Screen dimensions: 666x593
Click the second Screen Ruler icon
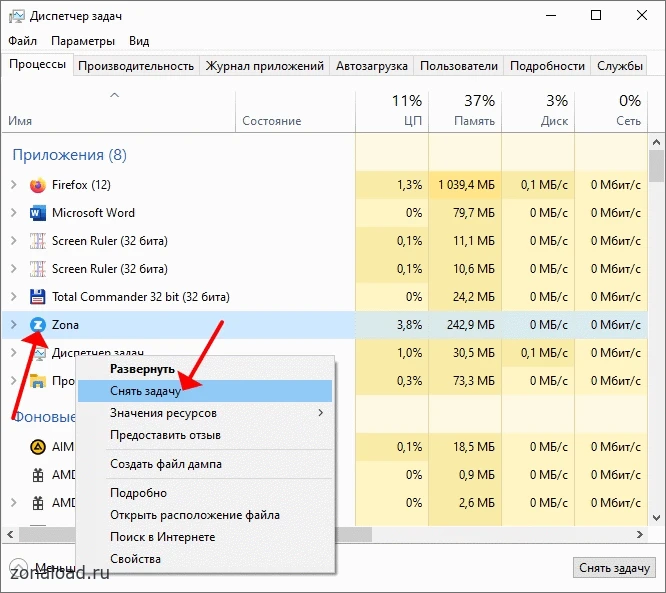[x=38, y=269]
